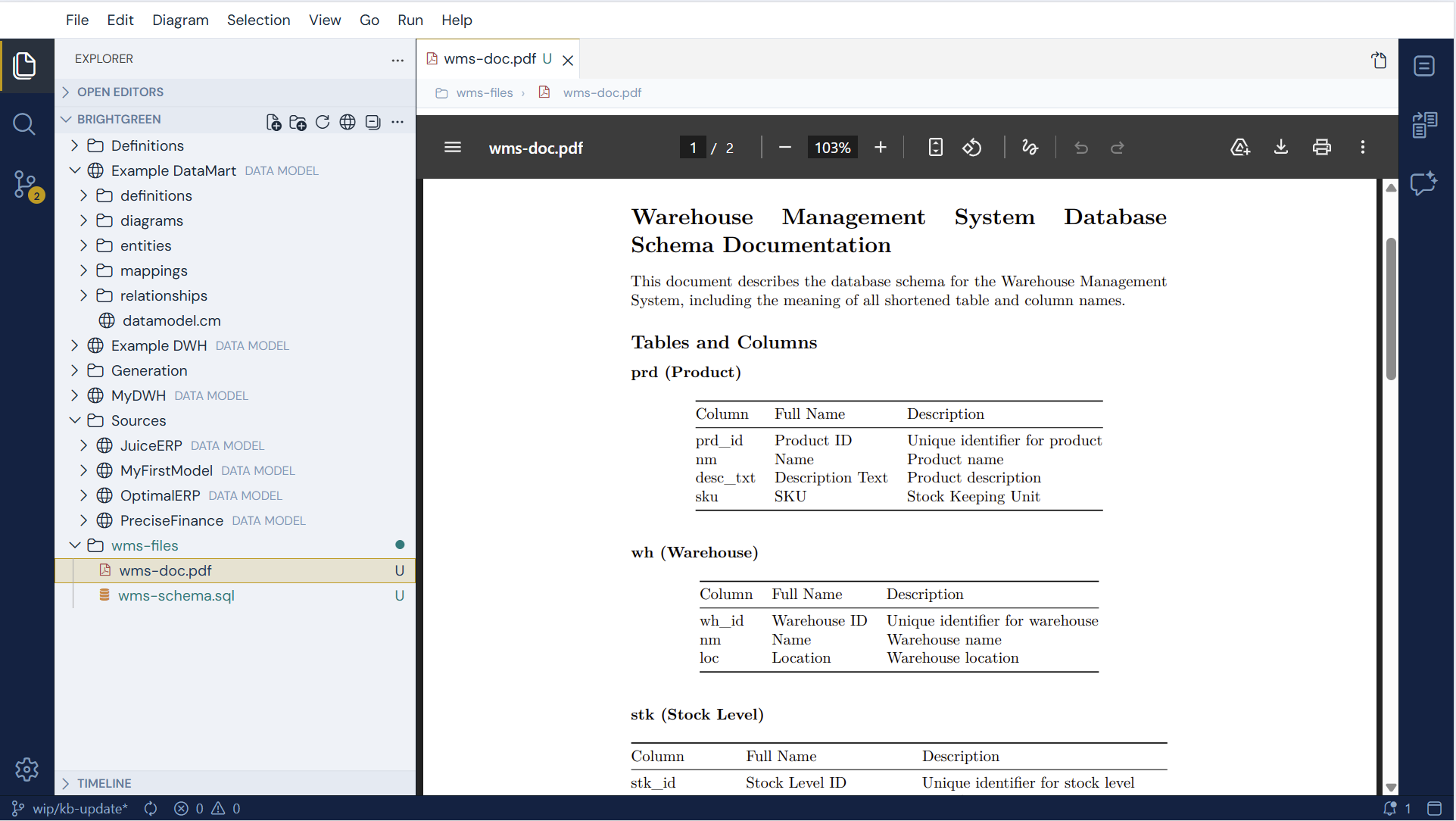
Task: Click the PDF download icon
Action: [1281, 148]
